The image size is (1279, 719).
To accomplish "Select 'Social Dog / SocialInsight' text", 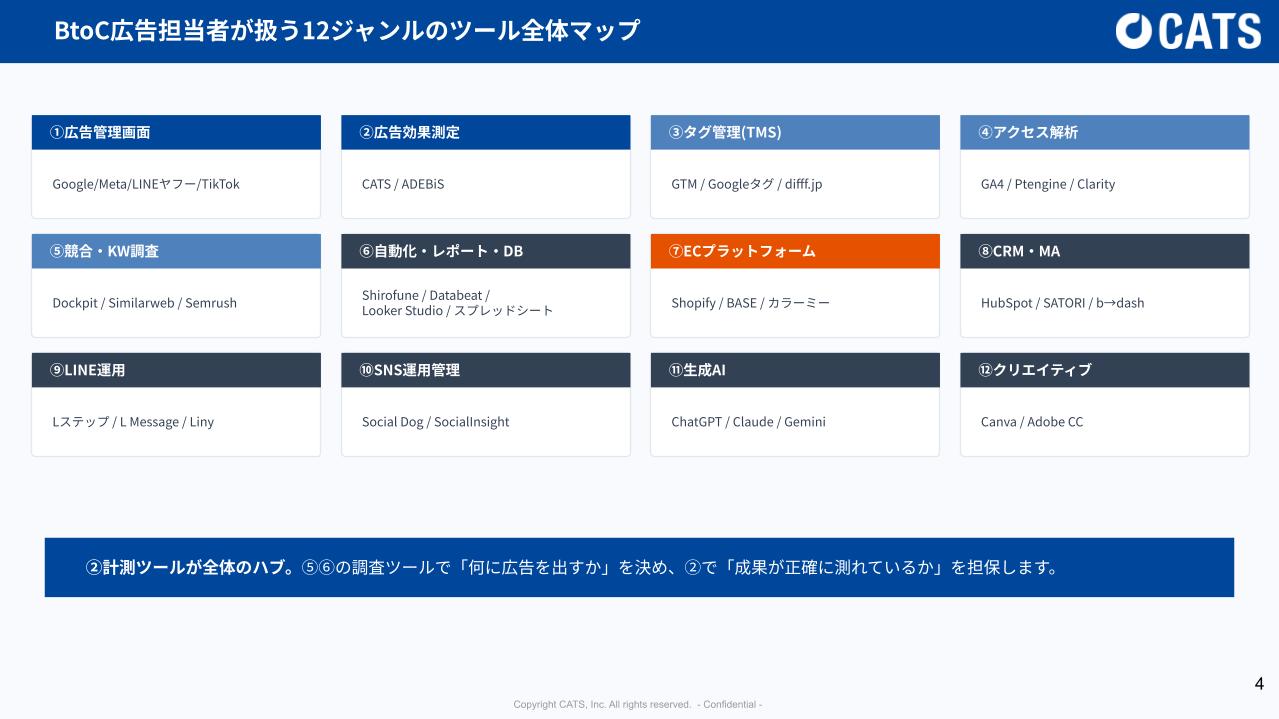I will (x=436, y=422).
